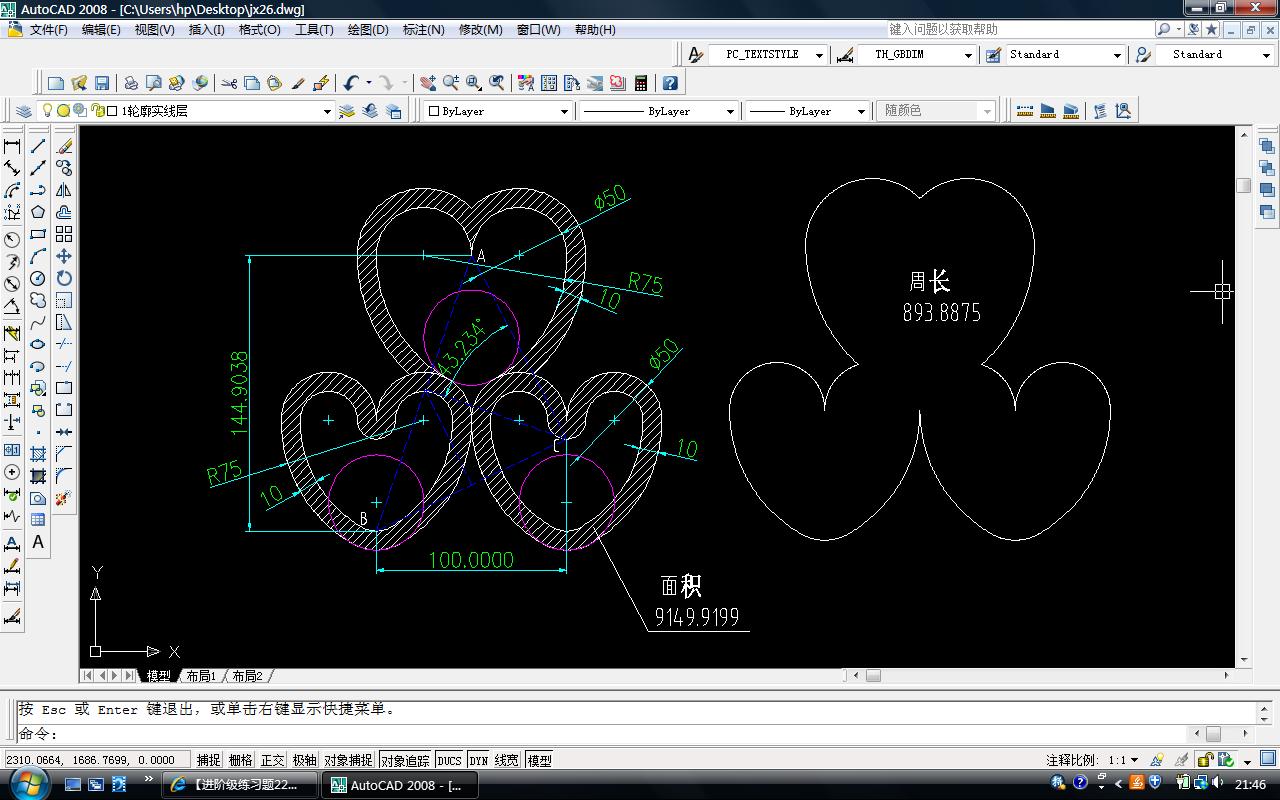Image resolution: width=1280 pixels, height=800 pixels.
Task: Click the vertical scrollbar thumb of drawing area
Action: pyautogui.click(x=1244, y=185)
